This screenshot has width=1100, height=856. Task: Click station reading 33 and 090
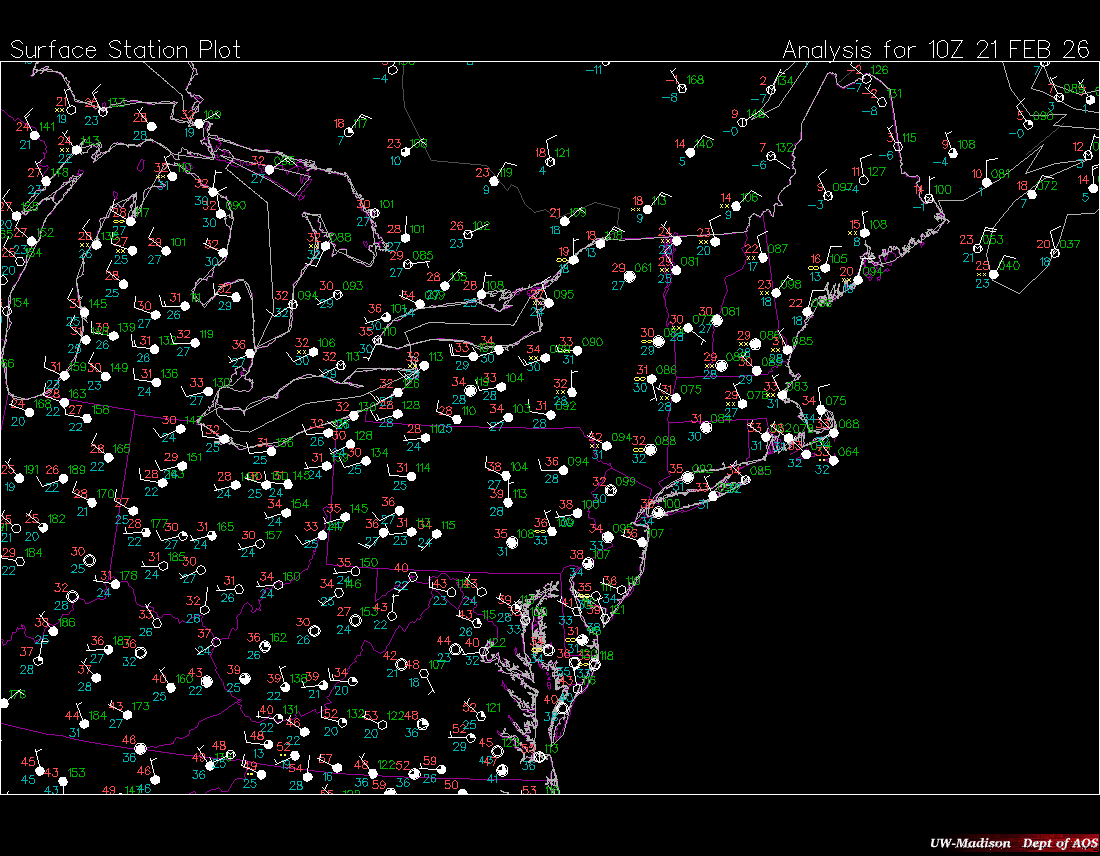tap(577, 350)
